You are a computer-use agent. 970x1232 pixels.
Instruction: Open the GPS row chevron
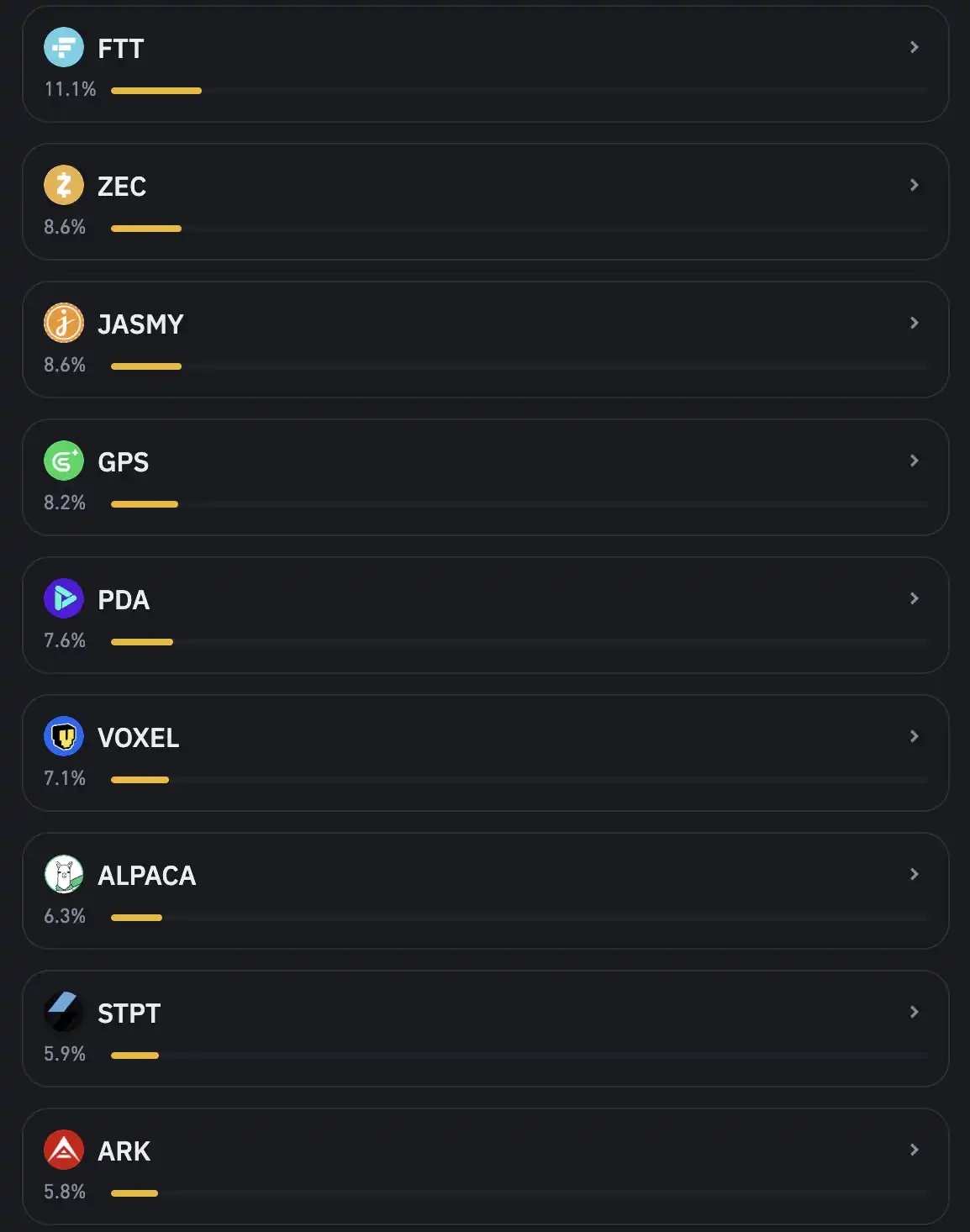(x=915, y=461)
